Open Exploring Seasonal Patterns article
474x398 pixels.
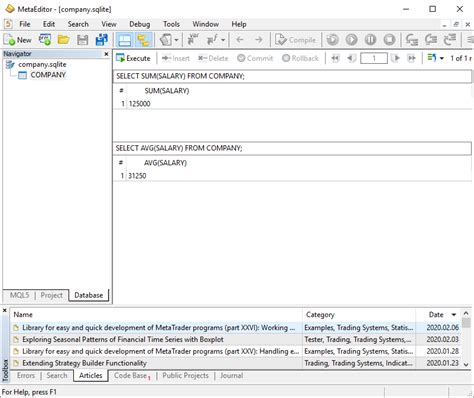click(123, 340)
